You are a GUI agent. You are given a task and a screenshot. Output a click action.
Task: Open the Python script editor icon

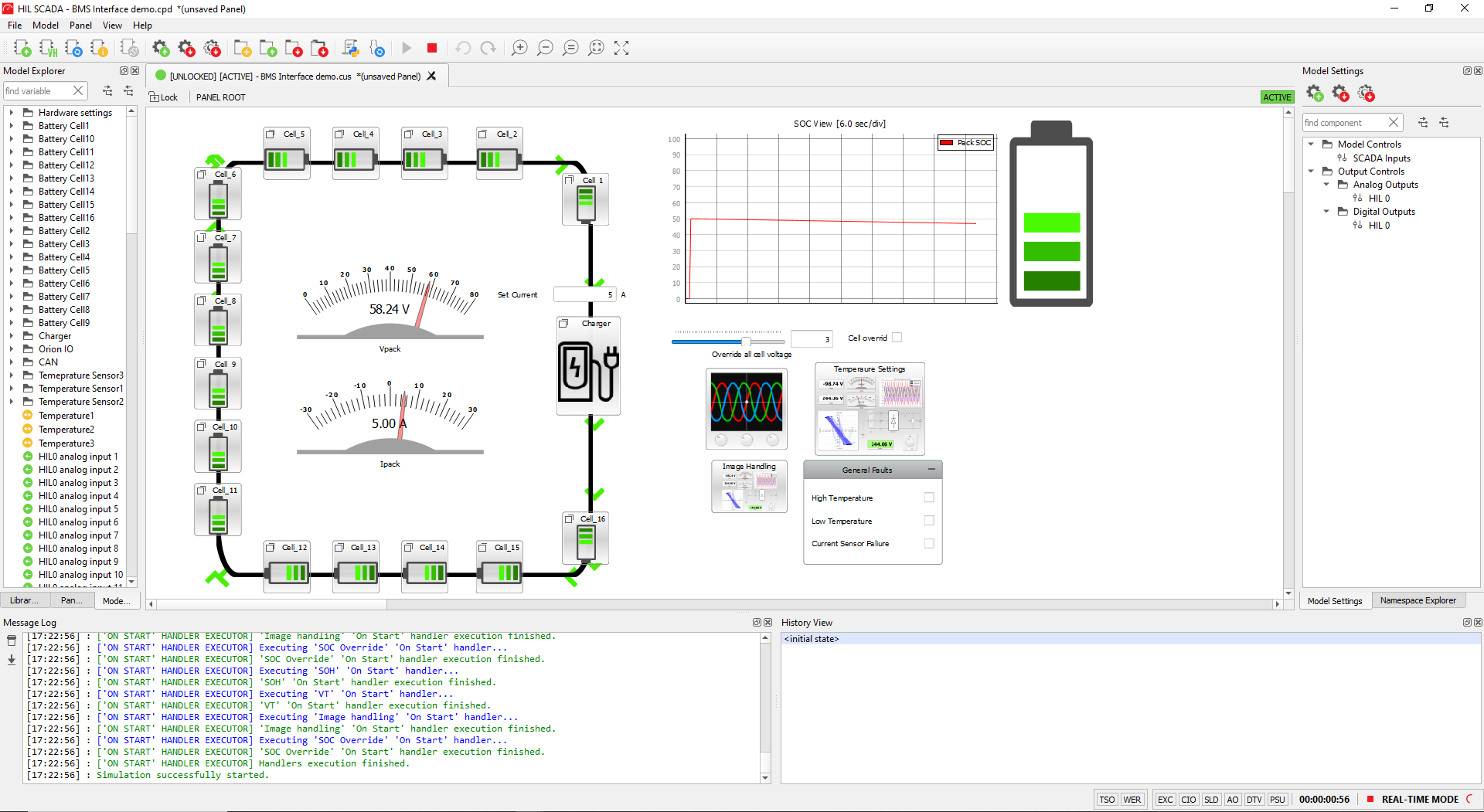coord(352,48)
